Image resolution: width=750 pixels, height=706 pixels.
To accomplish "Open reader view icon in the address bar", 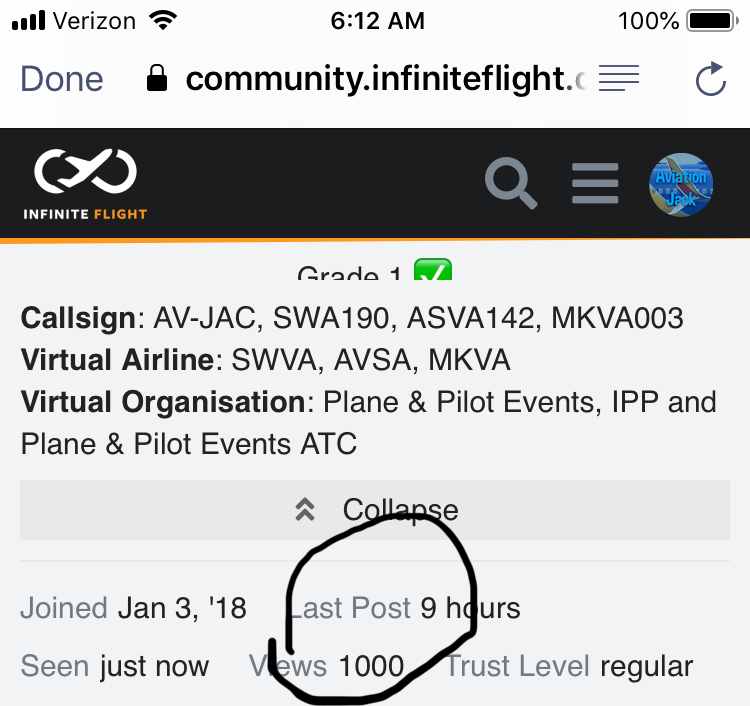I will point(619,78).
